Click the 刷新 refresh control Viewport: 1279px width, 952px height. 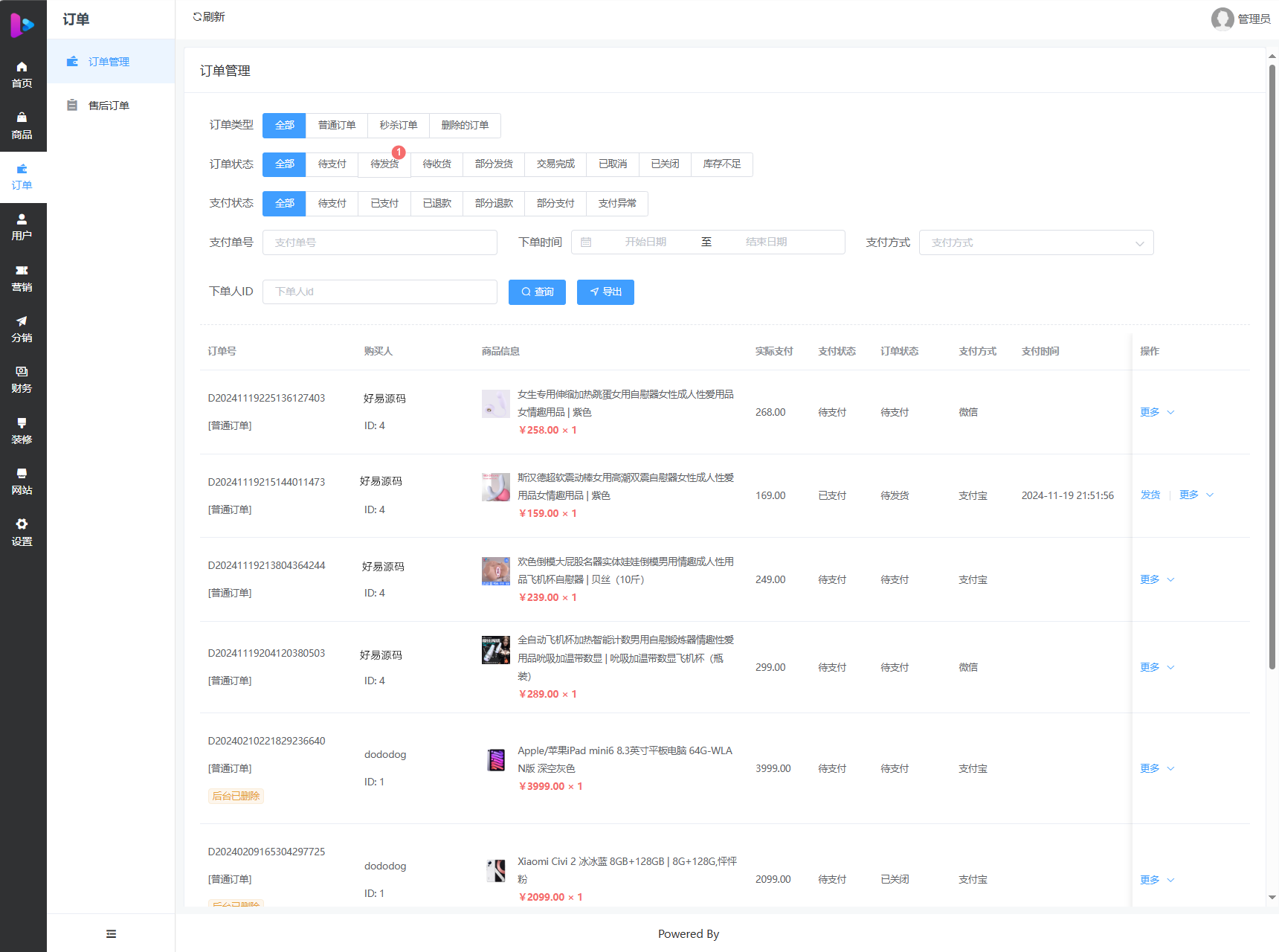tap(209, 16)
